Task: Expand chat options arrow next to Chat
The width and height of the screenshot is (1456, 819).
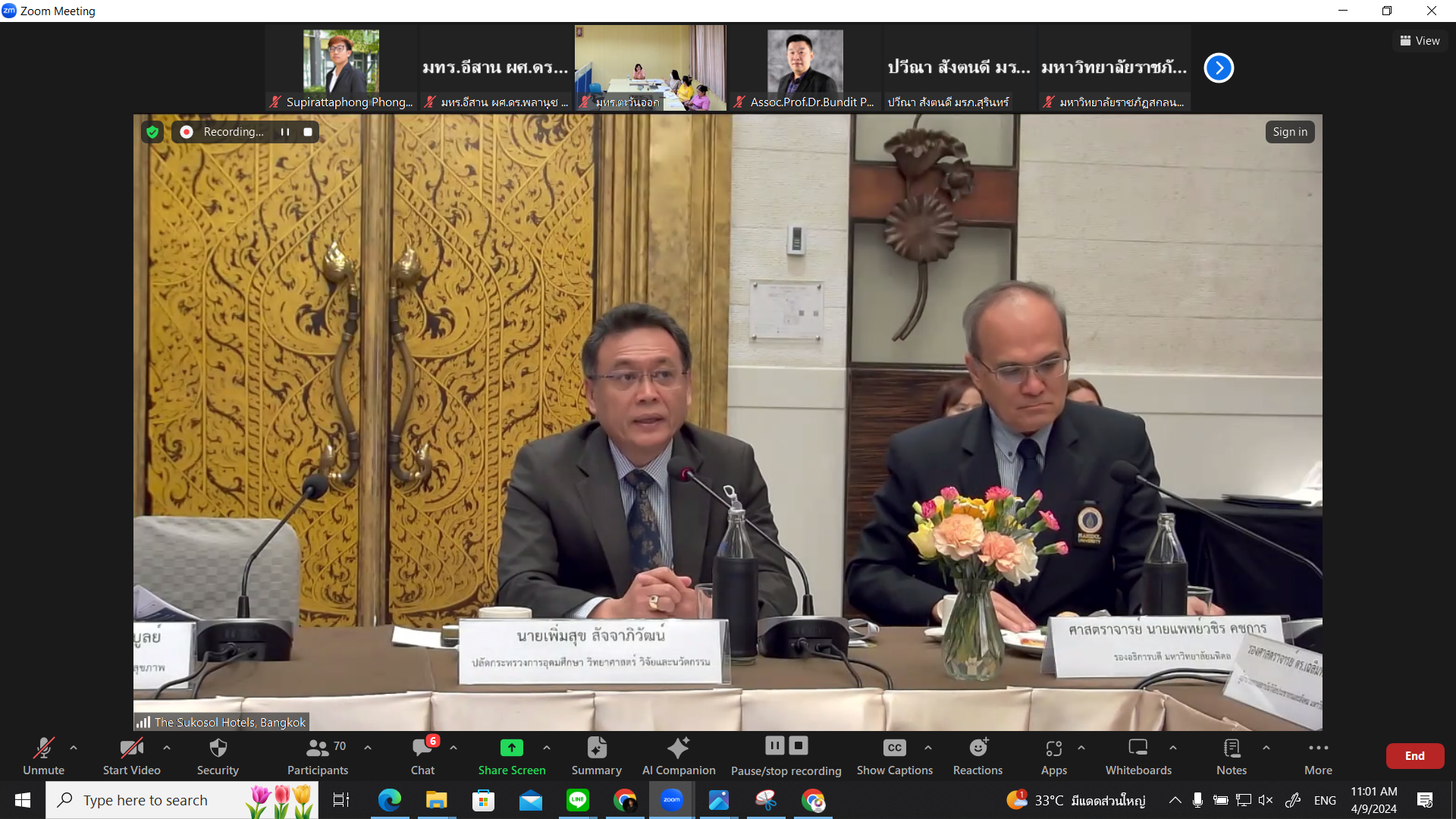Action: point(453,748)
